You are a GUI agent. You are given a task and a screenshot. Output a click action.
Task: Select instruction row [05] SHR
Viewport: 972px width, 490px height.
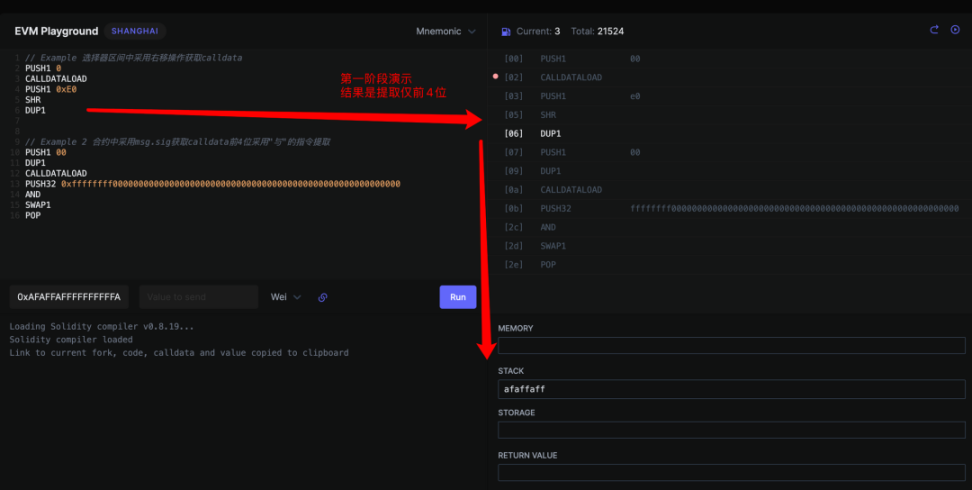tap(730, 115)
